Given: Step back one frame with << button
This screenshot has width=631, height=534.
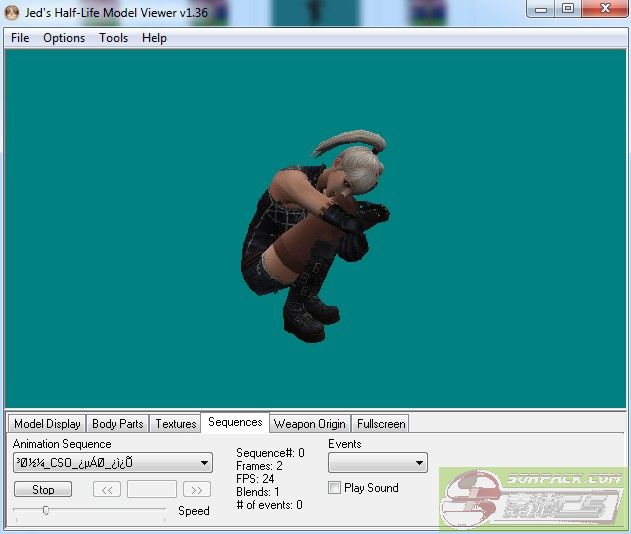Looking at the screenshot, I should coord(107,490).
